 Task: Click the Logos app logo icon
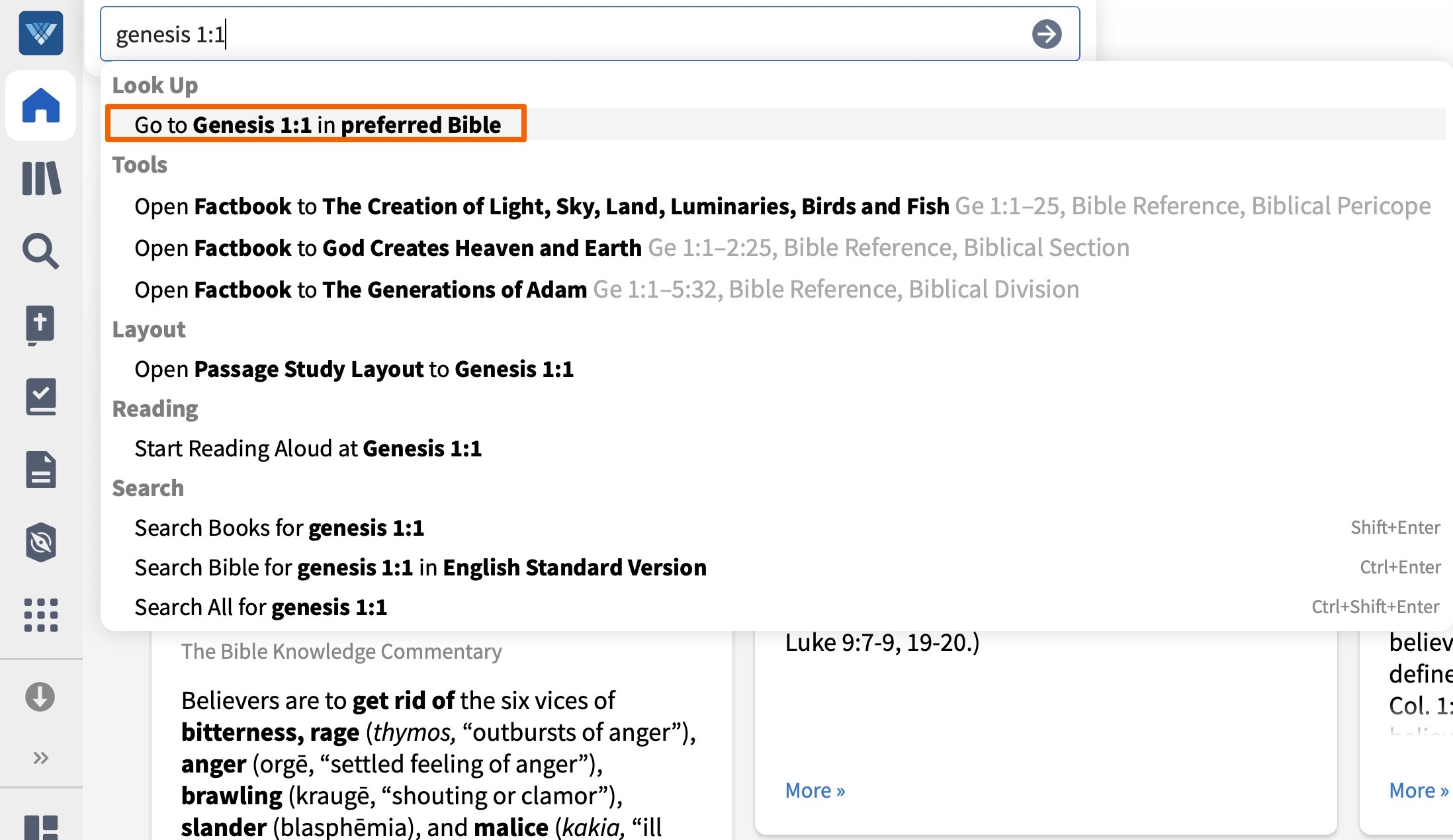pos(41,33)
